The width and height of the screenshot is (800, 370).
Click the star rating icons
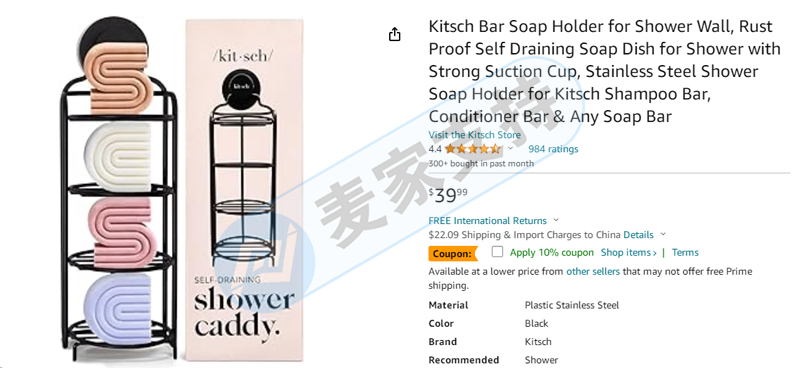472,149
